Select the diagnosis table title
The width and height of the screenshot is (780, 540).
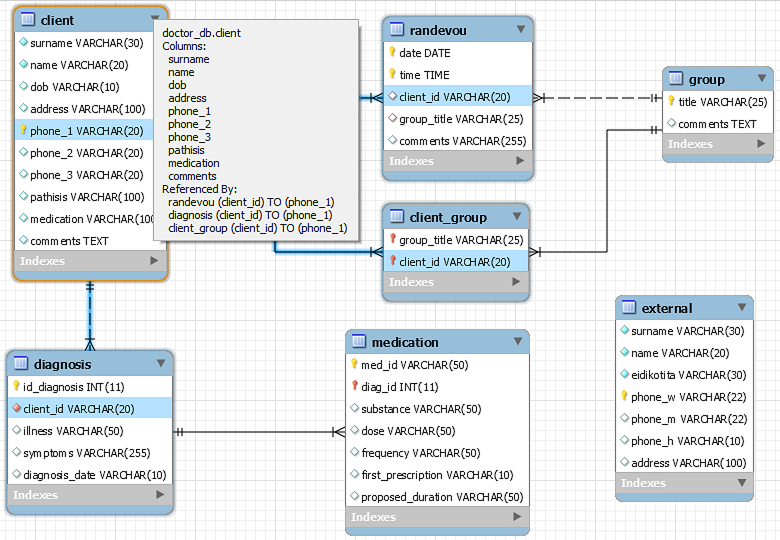click(63, 364)
